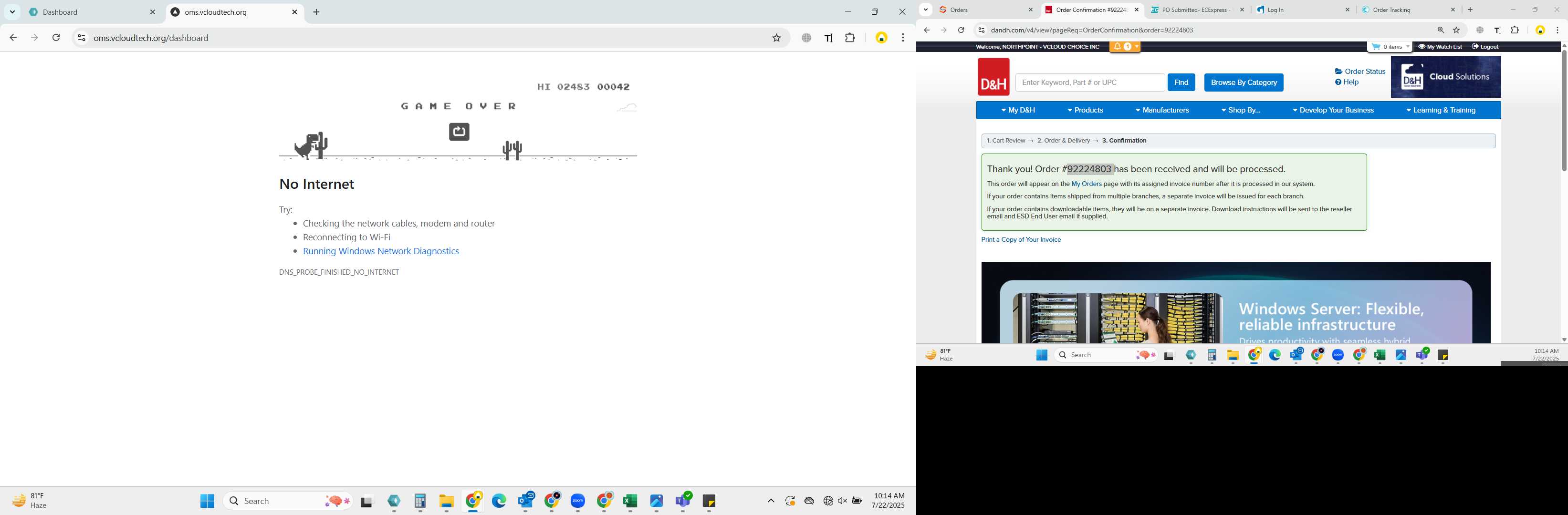The image size is (1568, 515).
Task: Reload the oms.vcloudtech.org dashboard page
Action: click(56, 38)
